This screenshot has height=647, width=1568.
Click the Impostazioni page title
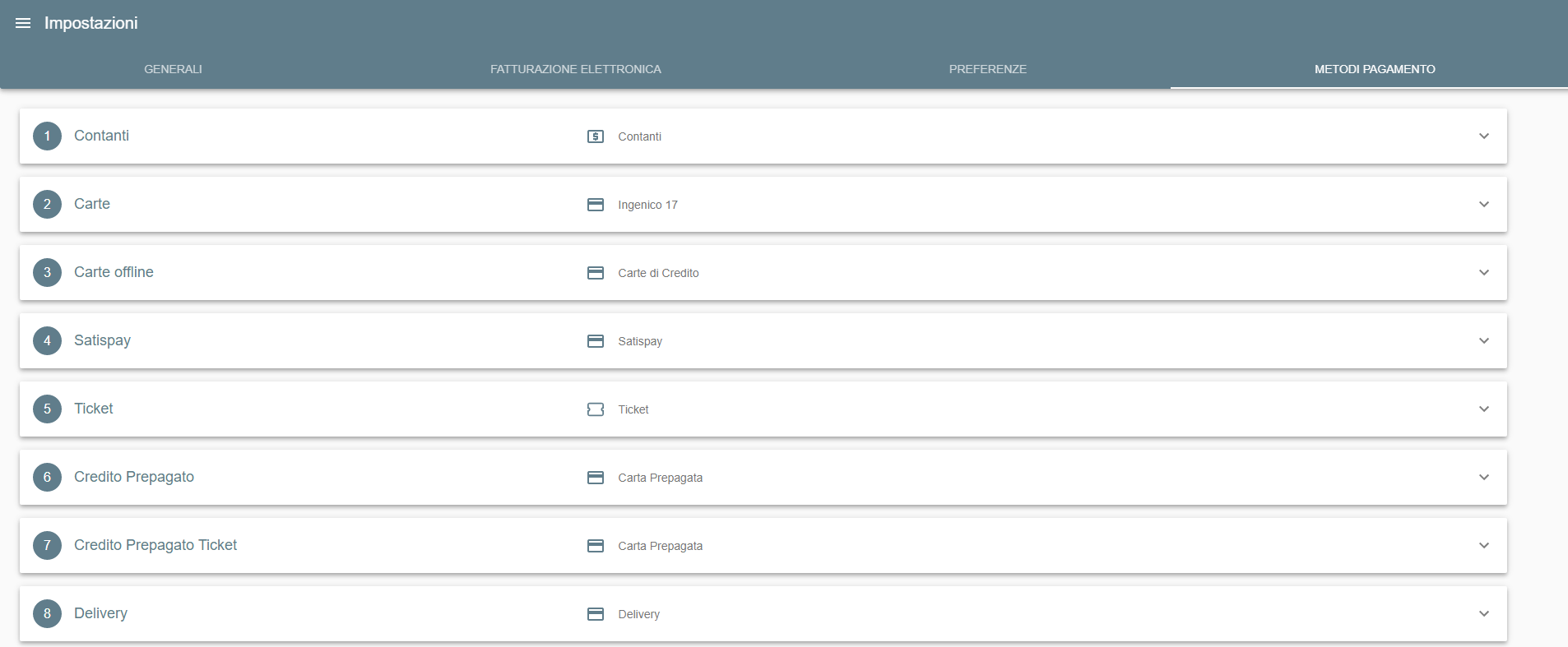(91, 23)
